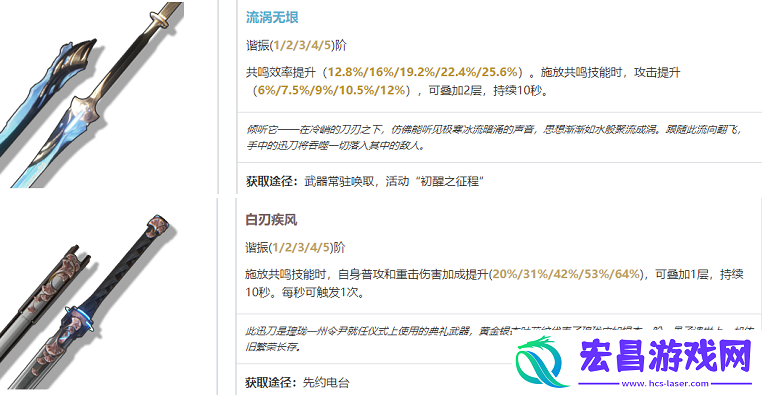The image size is (762, 395).
Task: Click the text 可叠加2层，持续10秒
Action: (487, 90)
